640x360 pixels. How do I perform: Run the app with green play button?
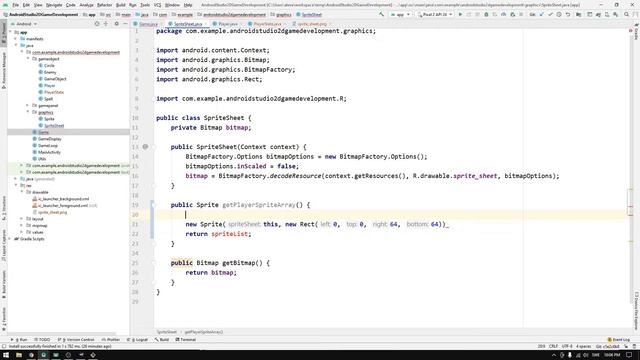tap(461, 15)
